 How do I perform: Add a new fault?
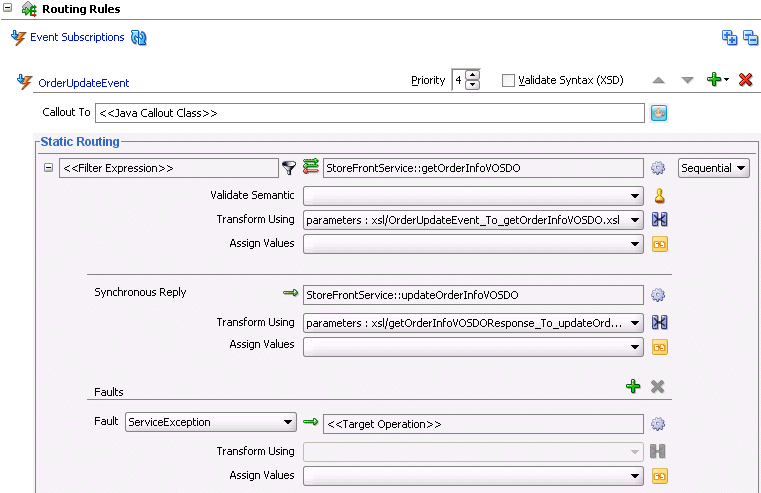coord(633,386)
